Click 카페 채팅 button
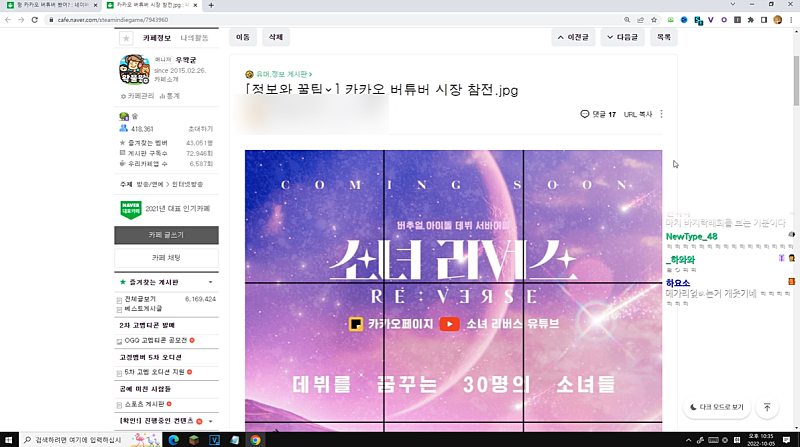This screenshot has height=447, width=800. (x=166, y=258)
